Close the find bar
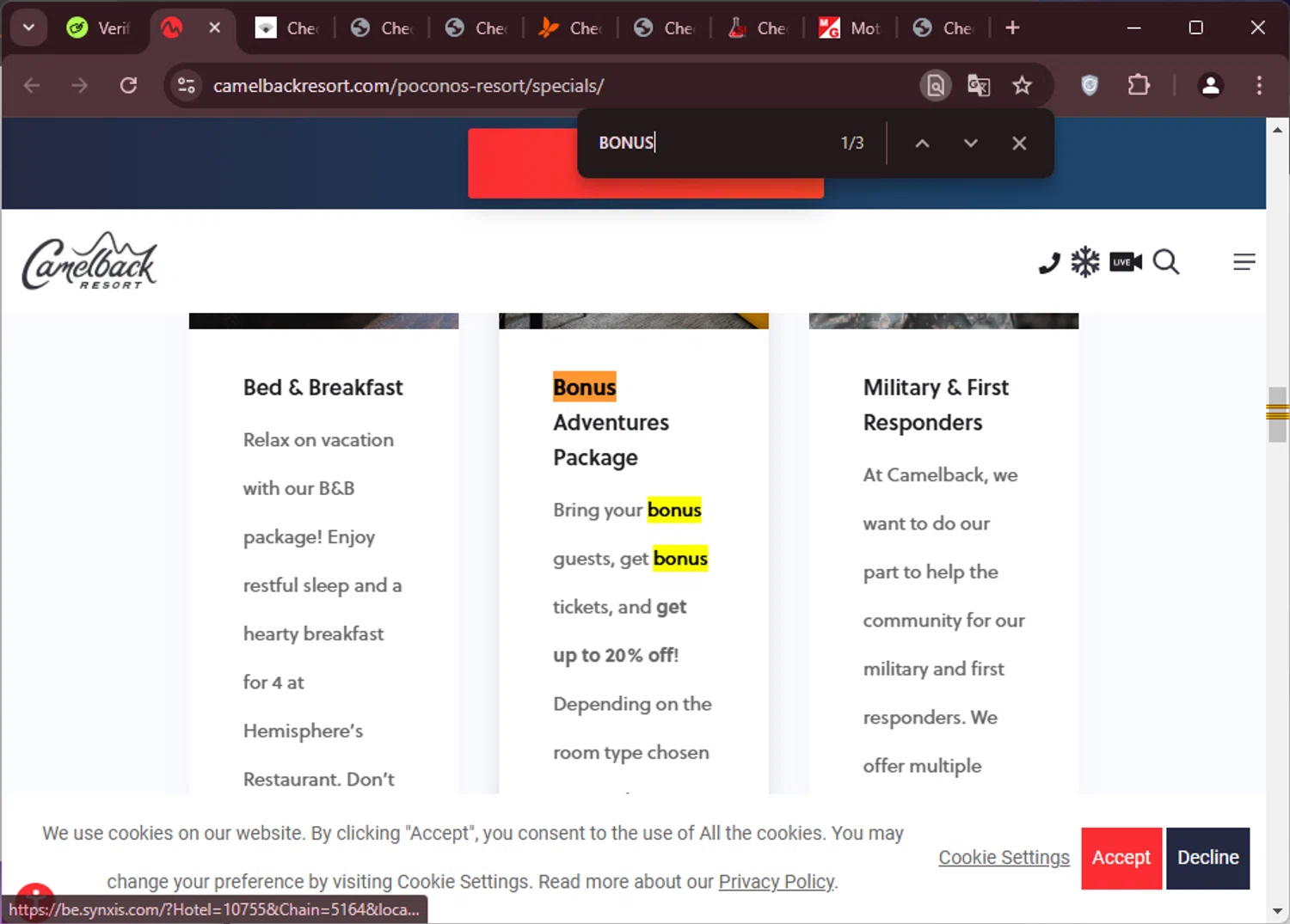This screenshot has width=1290, height=924. point(1019,144)
